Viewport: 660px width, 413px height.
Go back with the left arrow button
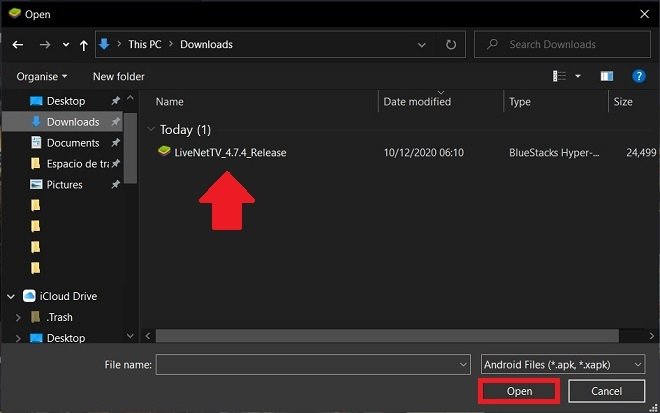click(x=18, y=45)
